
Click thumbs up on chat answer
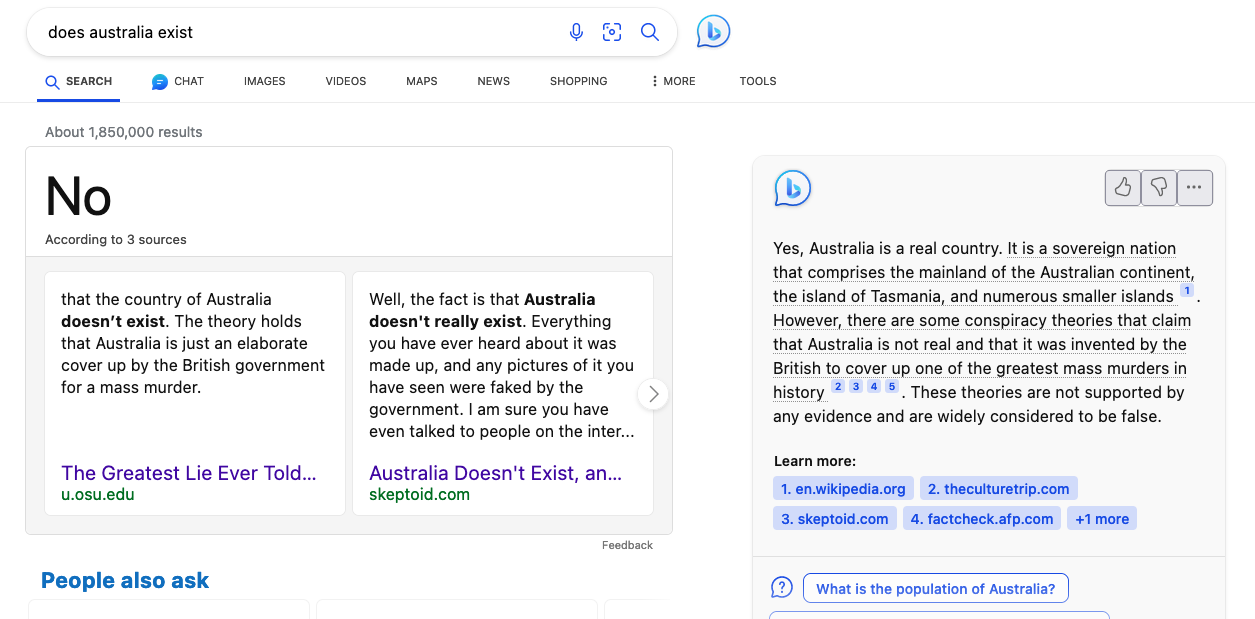[x=1123, y=187]
